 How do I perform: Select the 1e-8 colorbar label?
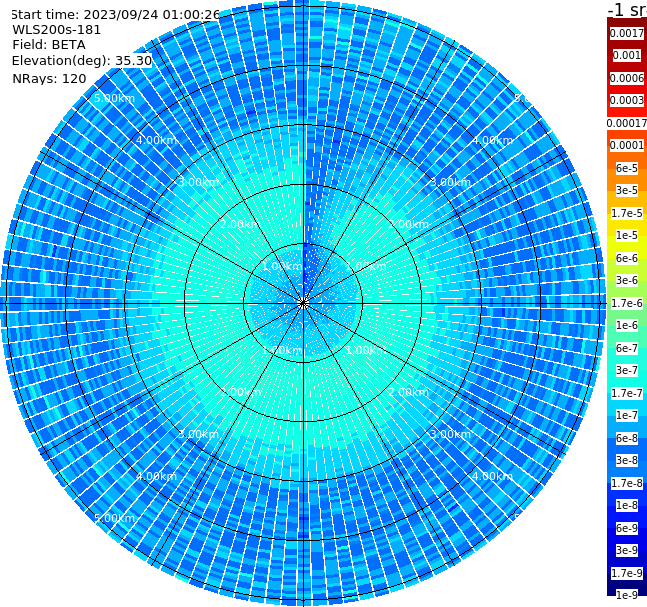[627, 505]
